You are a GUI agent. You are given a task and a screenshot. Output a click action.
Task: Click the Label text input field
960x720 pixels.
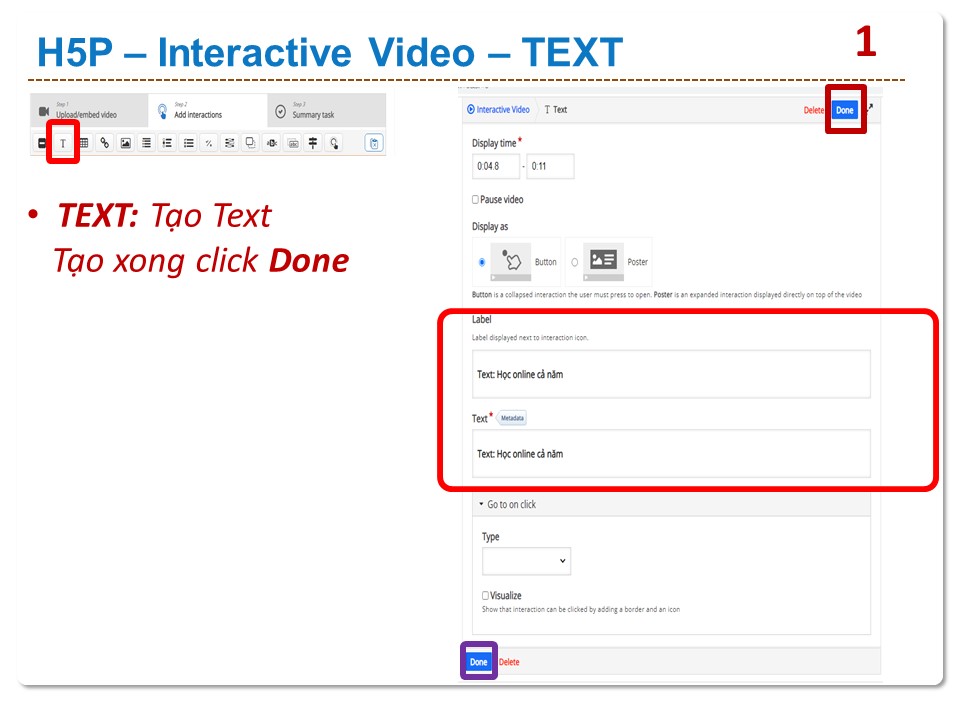(x=671, y=374)
